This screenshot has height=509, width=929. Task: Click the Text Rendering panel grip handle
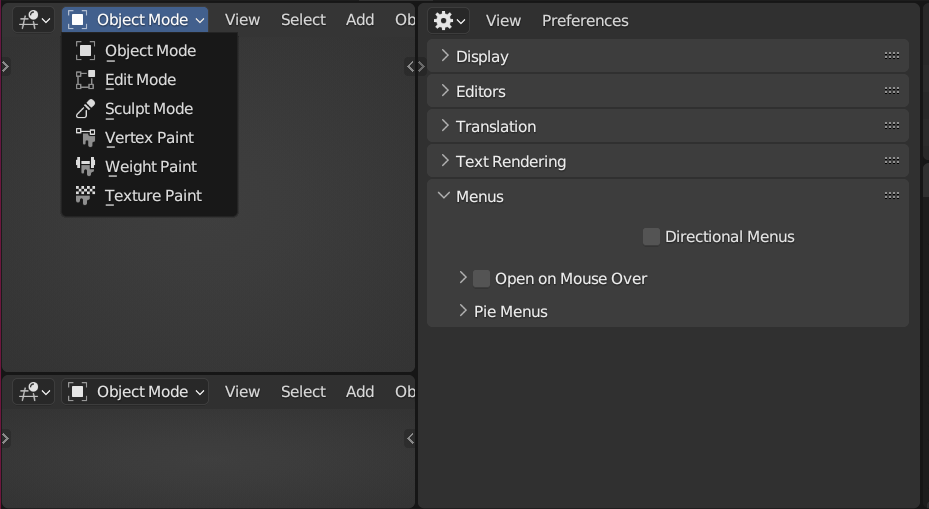(892, 161)
